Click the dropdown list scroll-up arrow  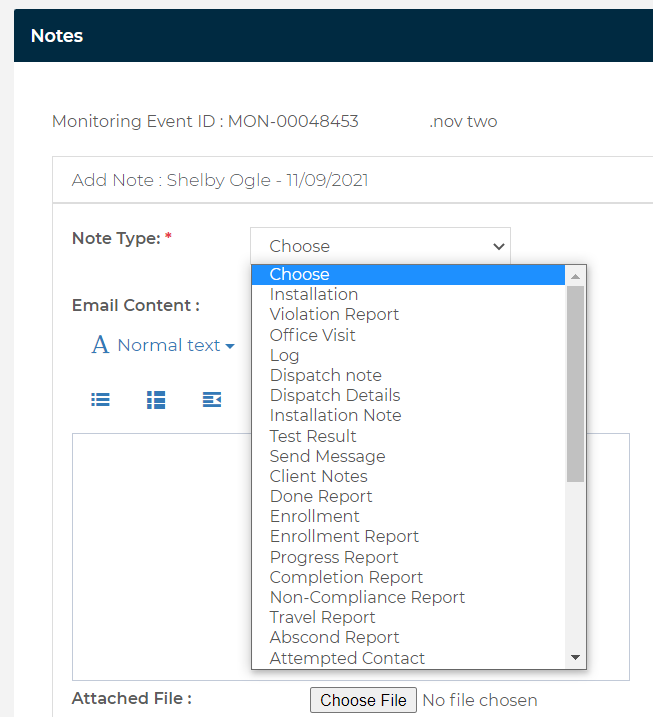pyautogui.click(x=575, y=276)
